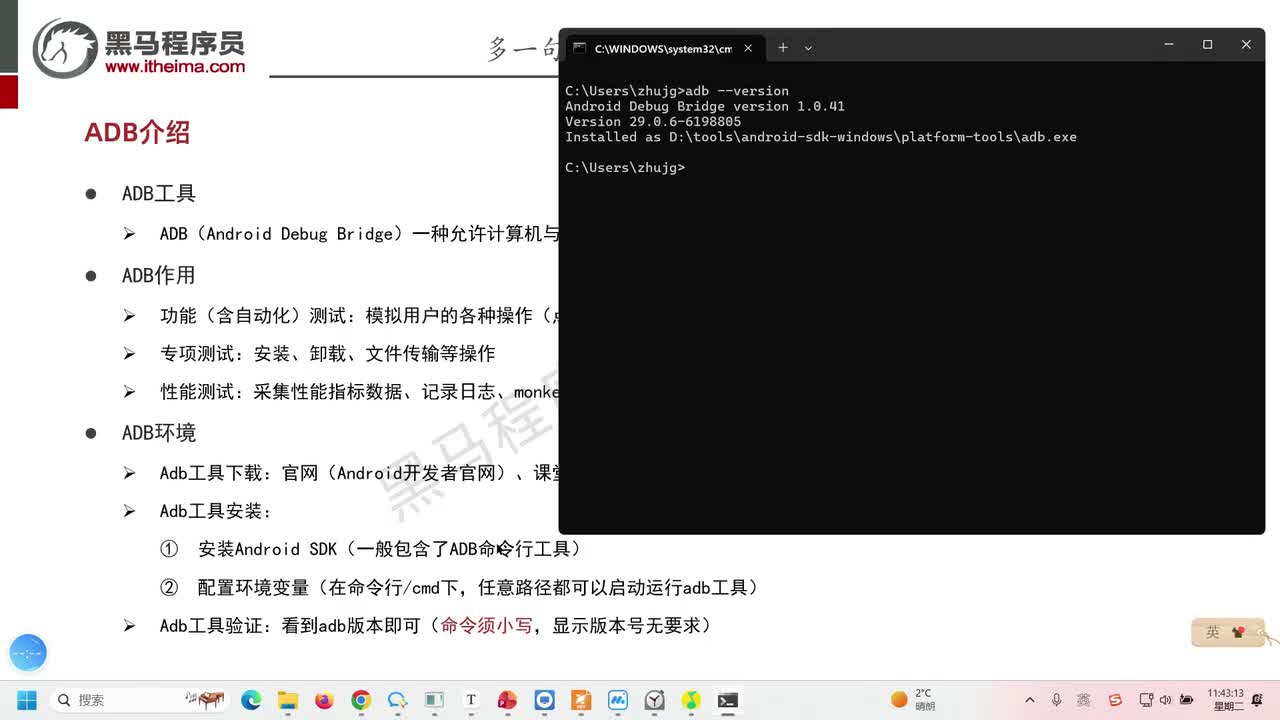Close the cmd terminal tab
Screen dimensions: 1280x720
point(748,47)
